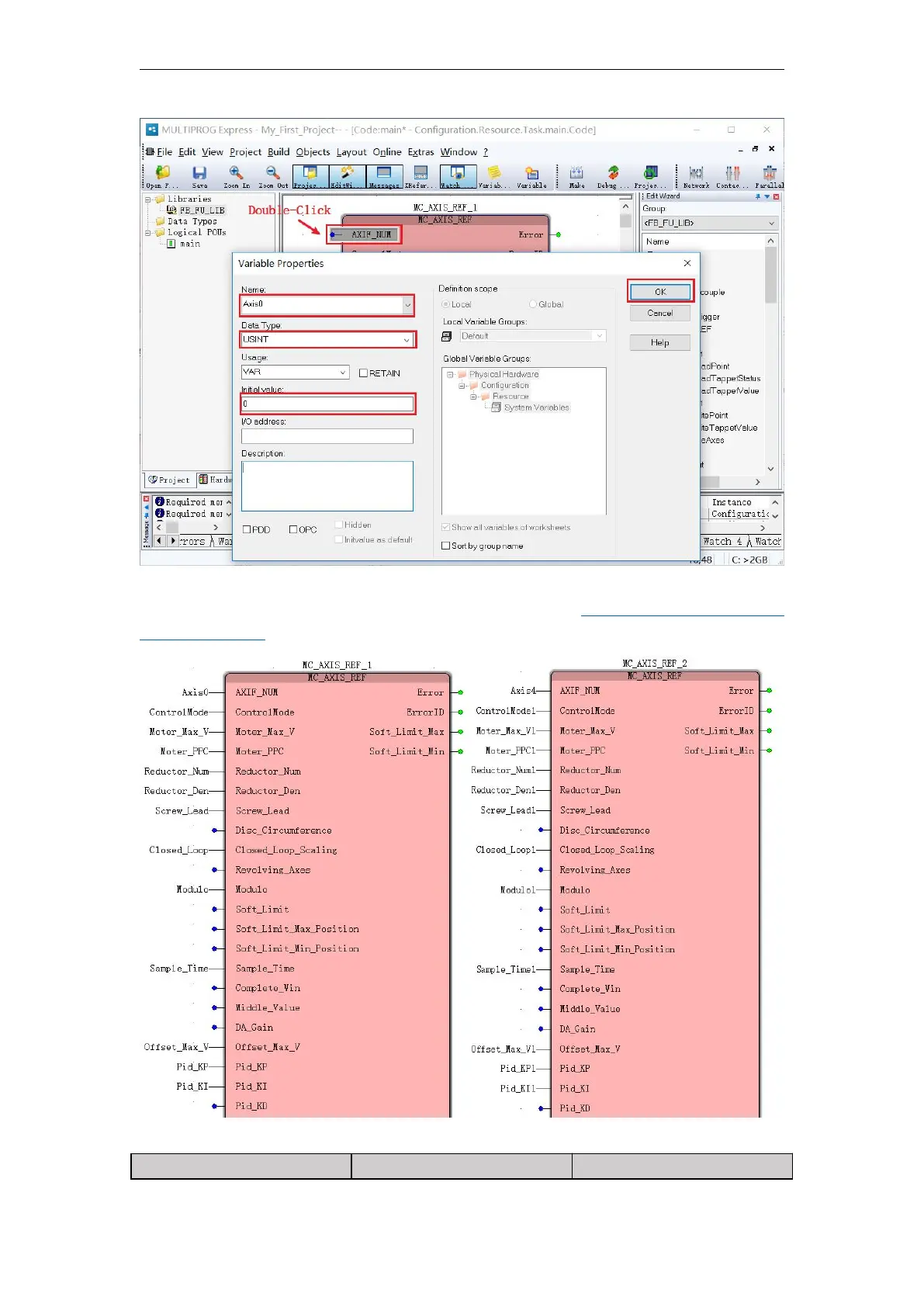
Task: Click into the Description text area
Action: pyautogui.click(x=327, y=487)
